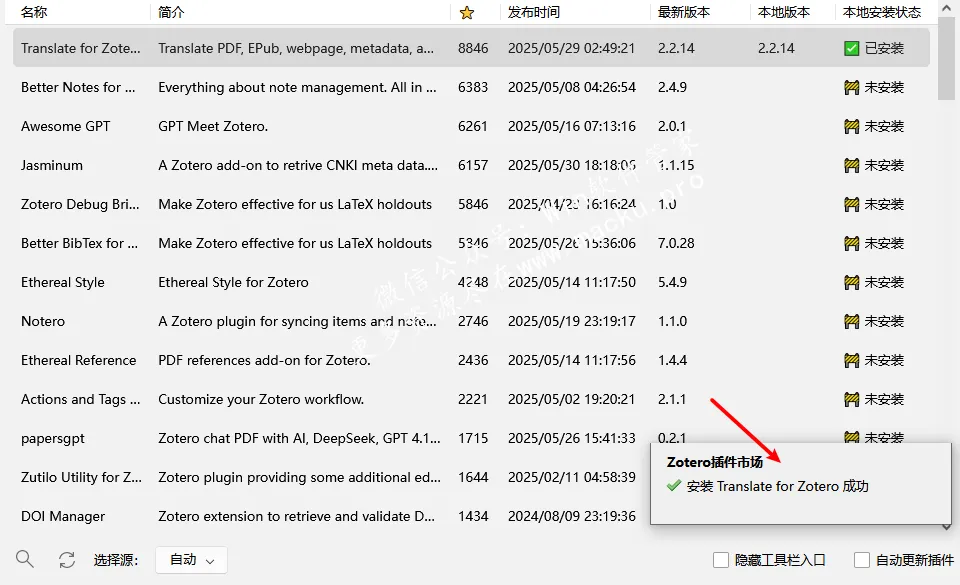
Task: Click the not-installed icon for Better Notes
Action: (x=851, y=88)
